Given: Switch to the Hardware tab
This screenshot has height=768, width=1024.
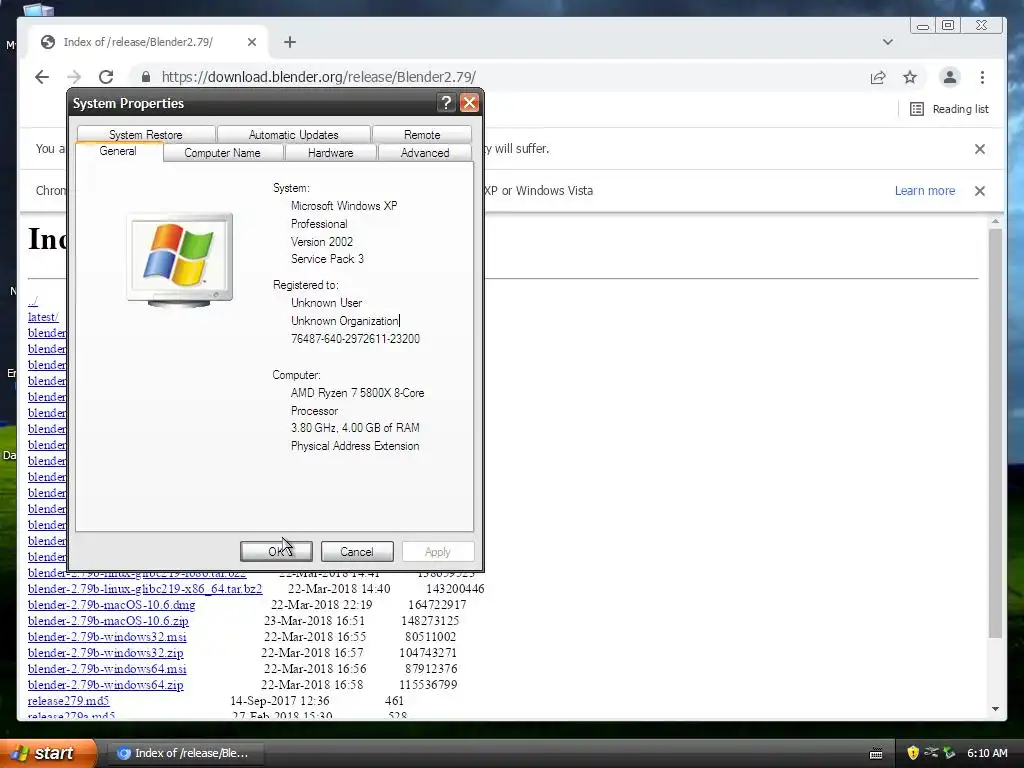Looking at the screenshot, I should (x=330, y=153).
